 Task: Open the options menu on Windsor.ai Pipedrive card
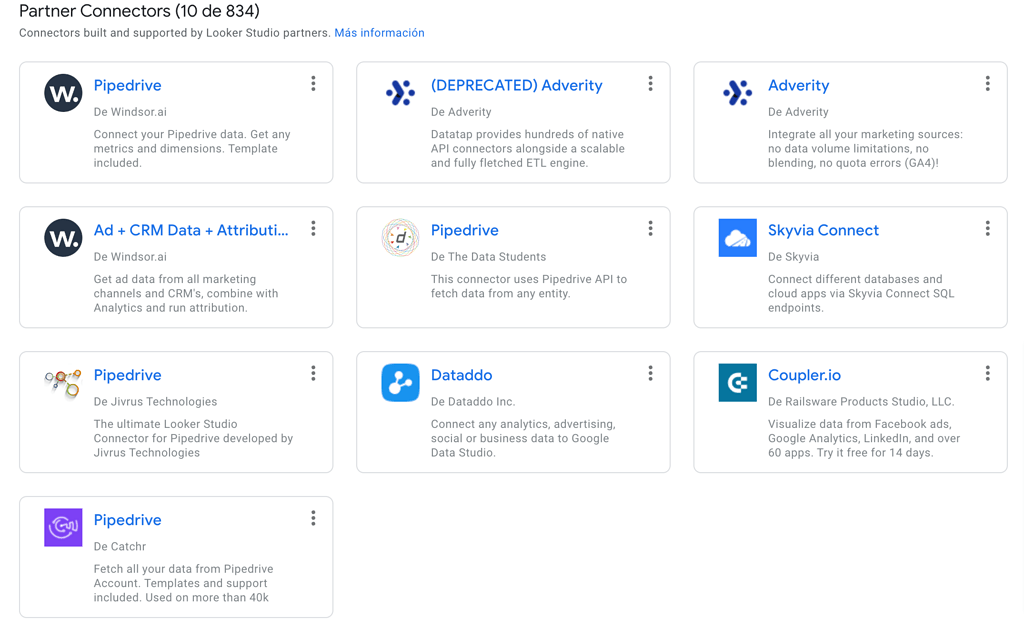pyautogui.click(x=313, y=84)
